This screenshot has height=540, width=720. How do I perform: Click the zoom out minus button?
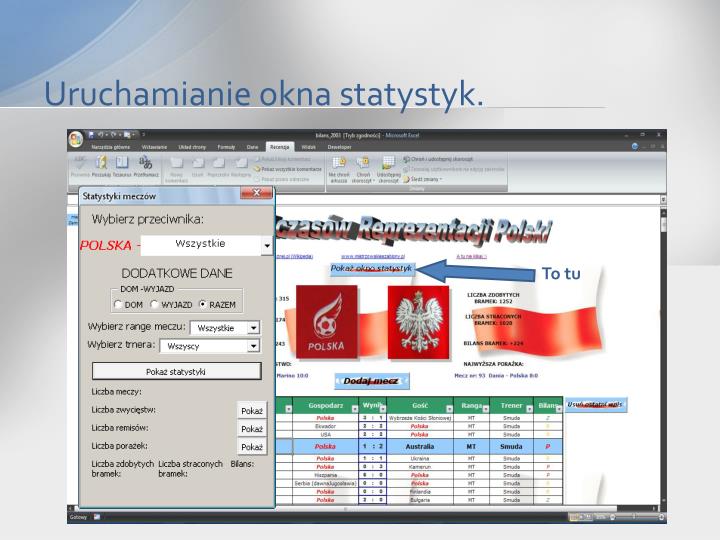[612, 517]
